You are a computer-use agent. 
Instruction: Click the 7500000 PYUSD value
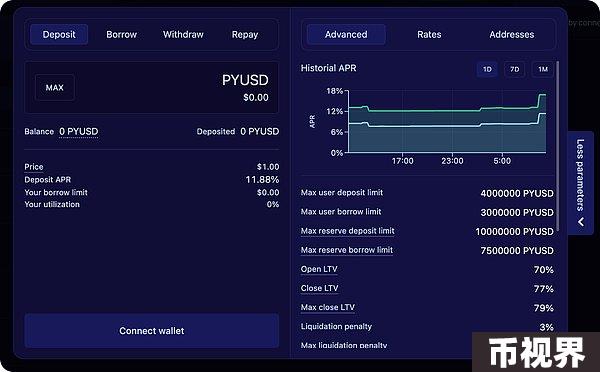pos(517,251)
